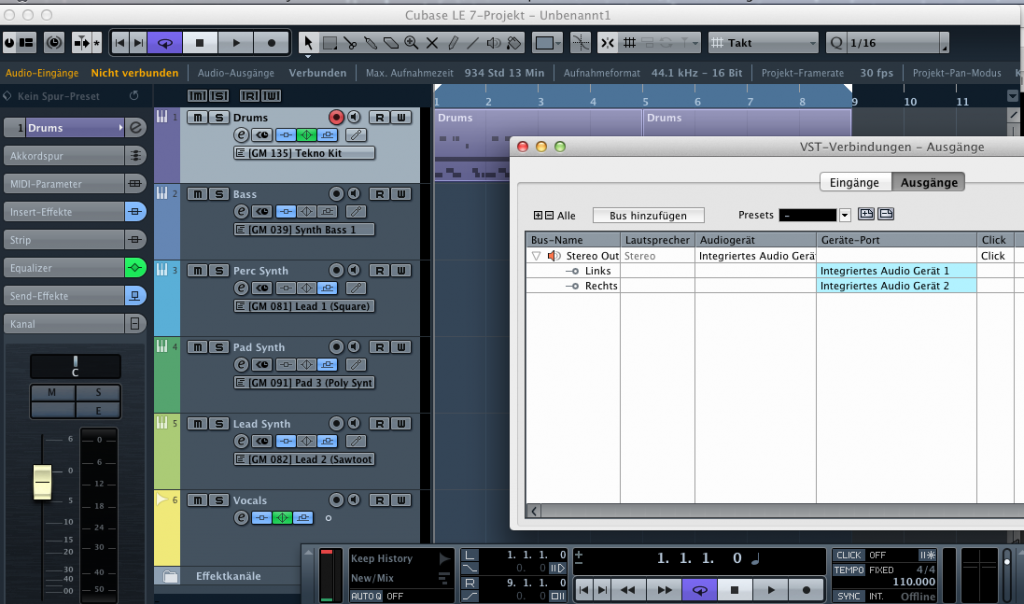Select the Zoom magnifier tool

tap(411, 43)
